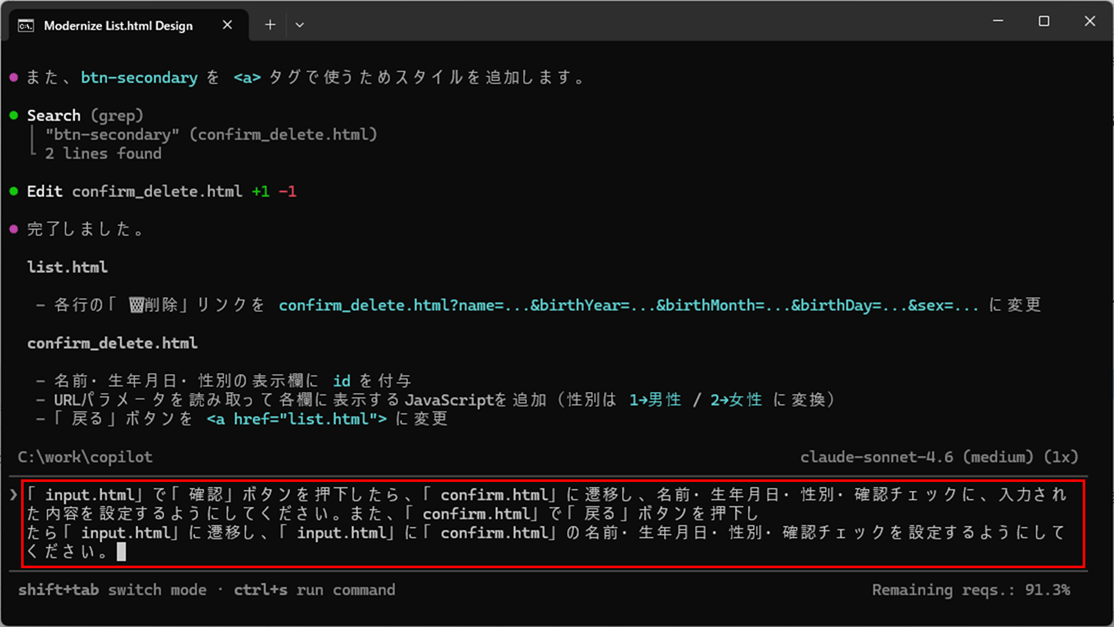Click the C:\work\copilot path text
Screen dimensions: 1114x627
[85, 457]
